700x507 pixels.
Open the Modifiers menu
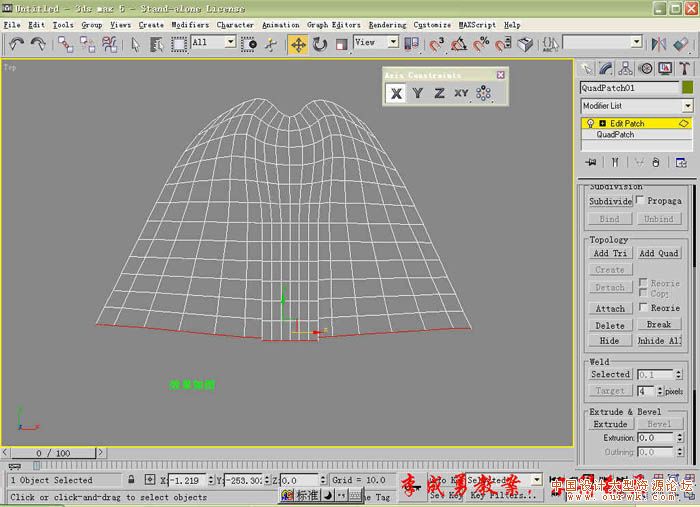click(x=190, y=25)
